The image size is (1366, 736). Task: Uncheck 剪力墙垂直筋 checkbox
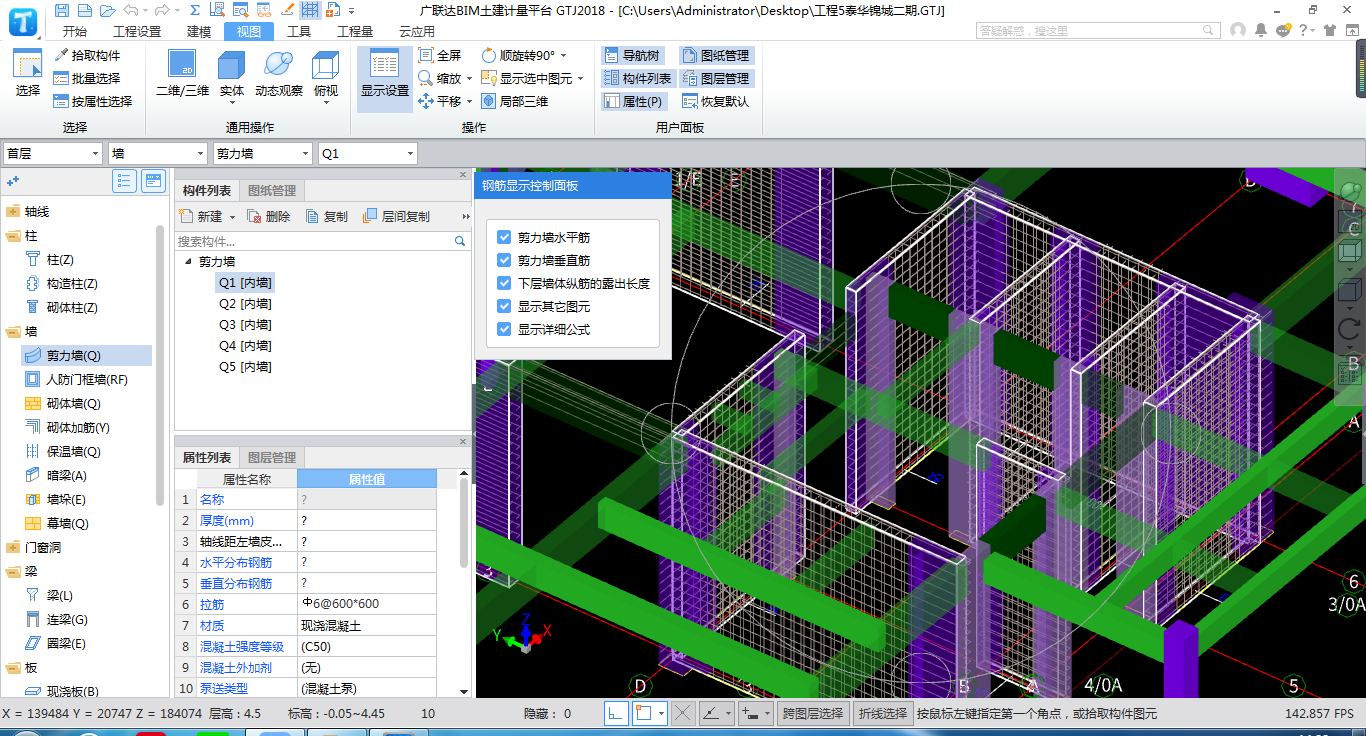pyautogui.click(x=504, y=260)
